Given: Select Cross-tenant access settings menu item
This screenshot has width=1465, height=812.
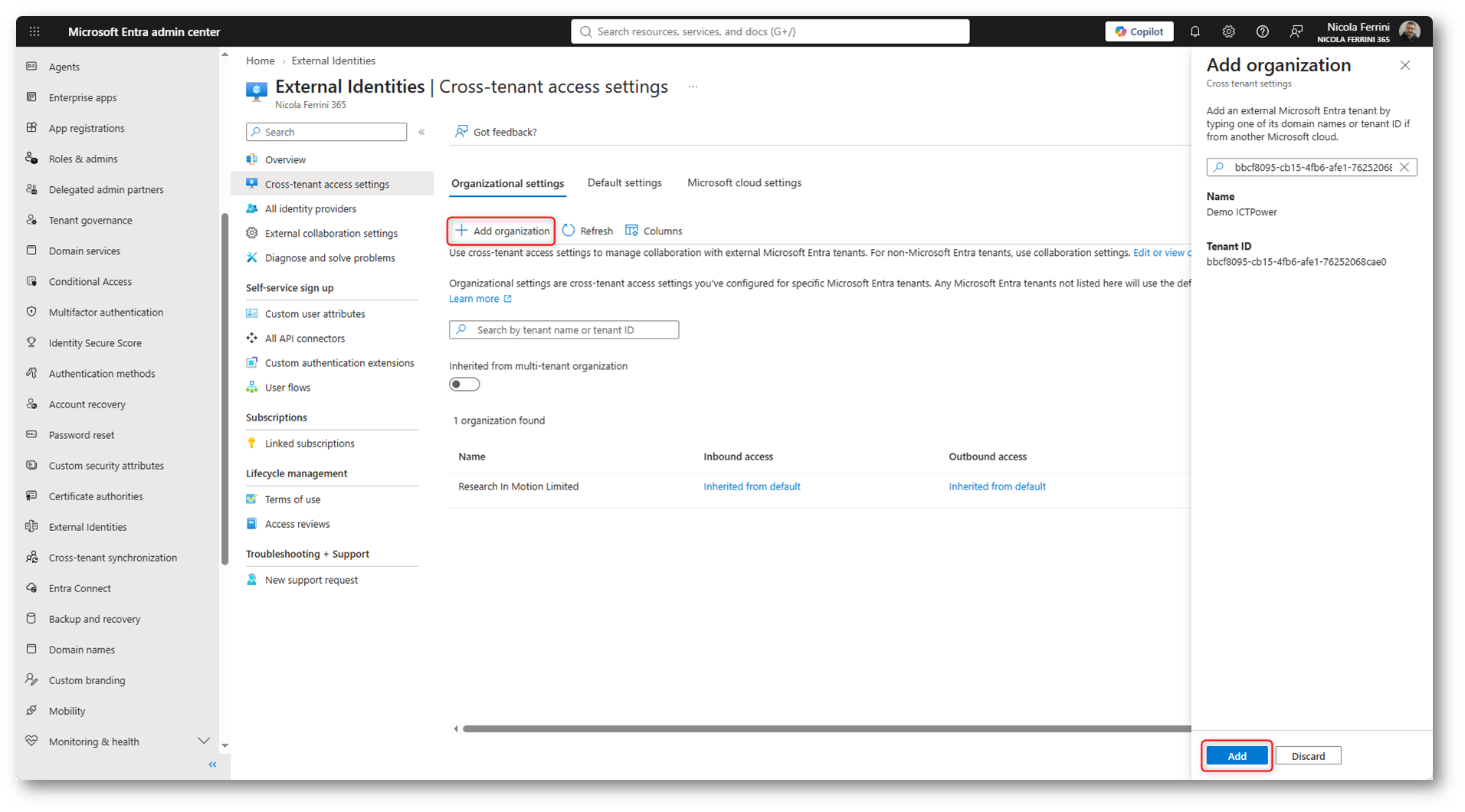Looking at the screenshot, I should pyautogui.click(x=332, y=184).
